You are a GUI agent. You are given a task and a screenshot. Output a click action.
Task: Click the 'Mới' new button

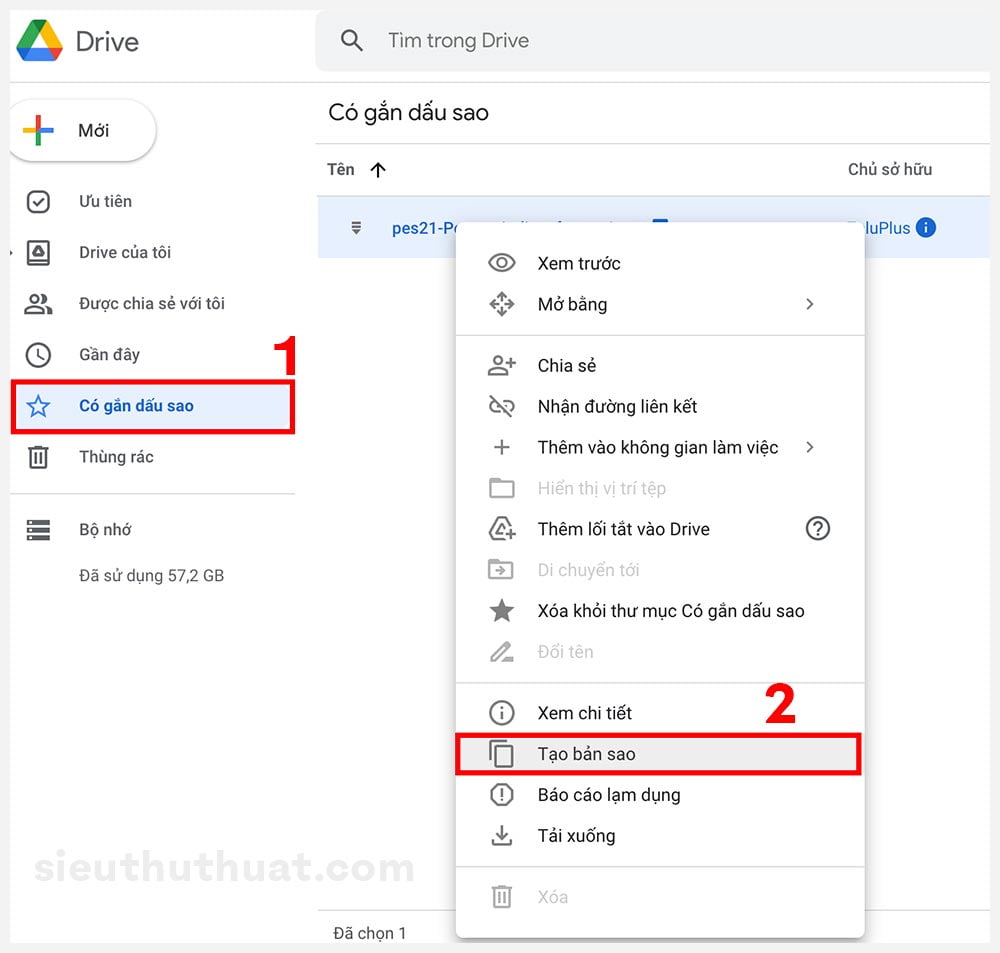point(83,130)
